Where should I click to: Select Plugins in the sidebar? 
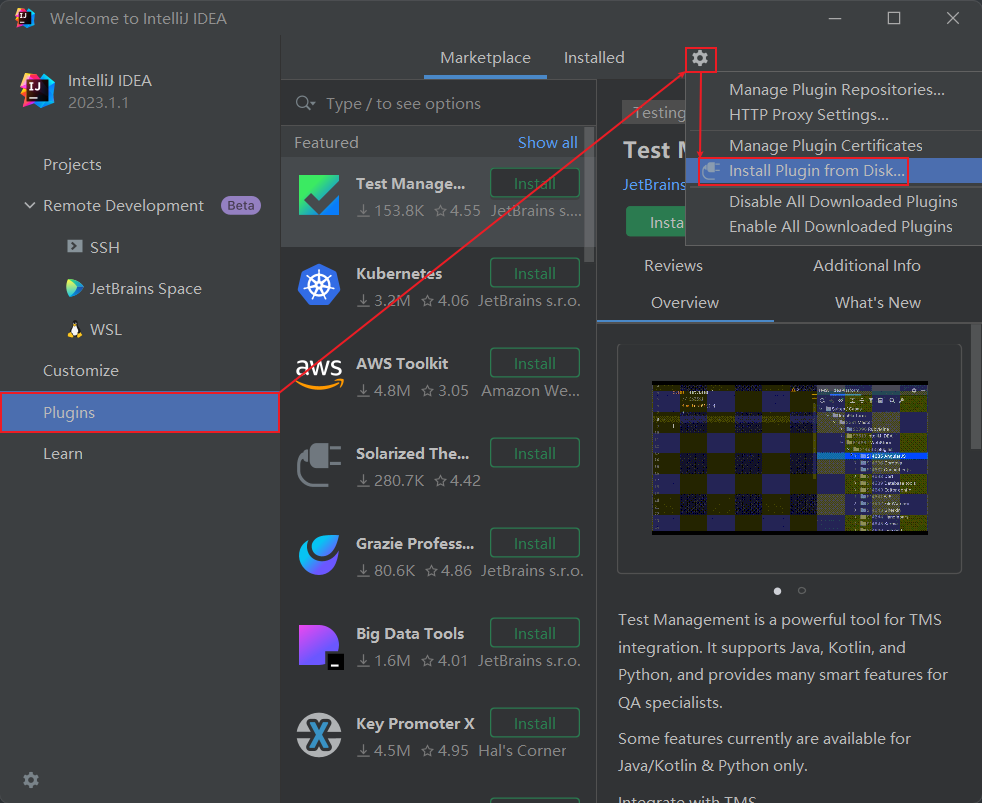(x=140, y=412)
